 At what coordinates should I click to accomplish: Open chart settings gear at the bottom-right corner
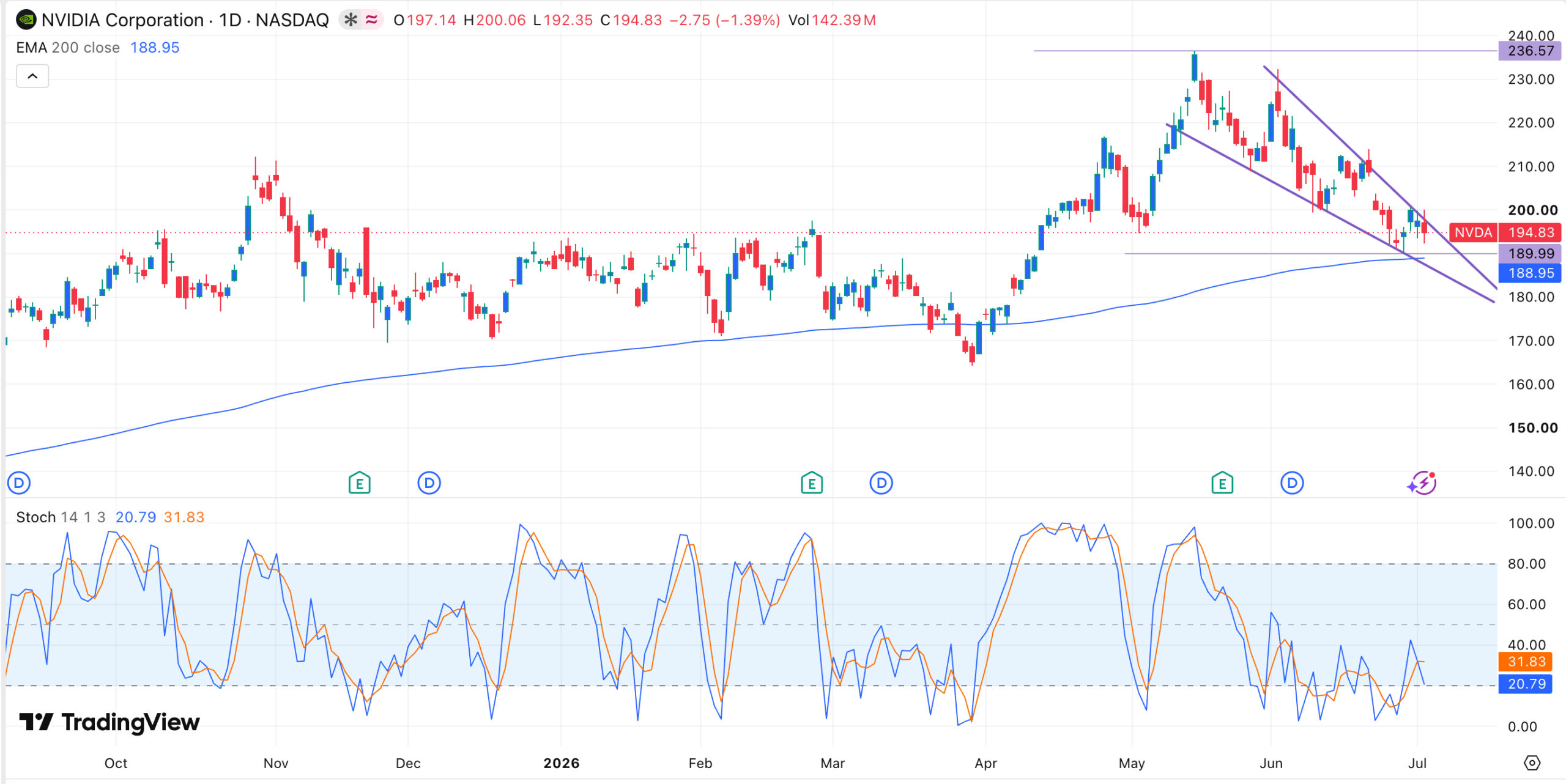tap(1532, 763)
